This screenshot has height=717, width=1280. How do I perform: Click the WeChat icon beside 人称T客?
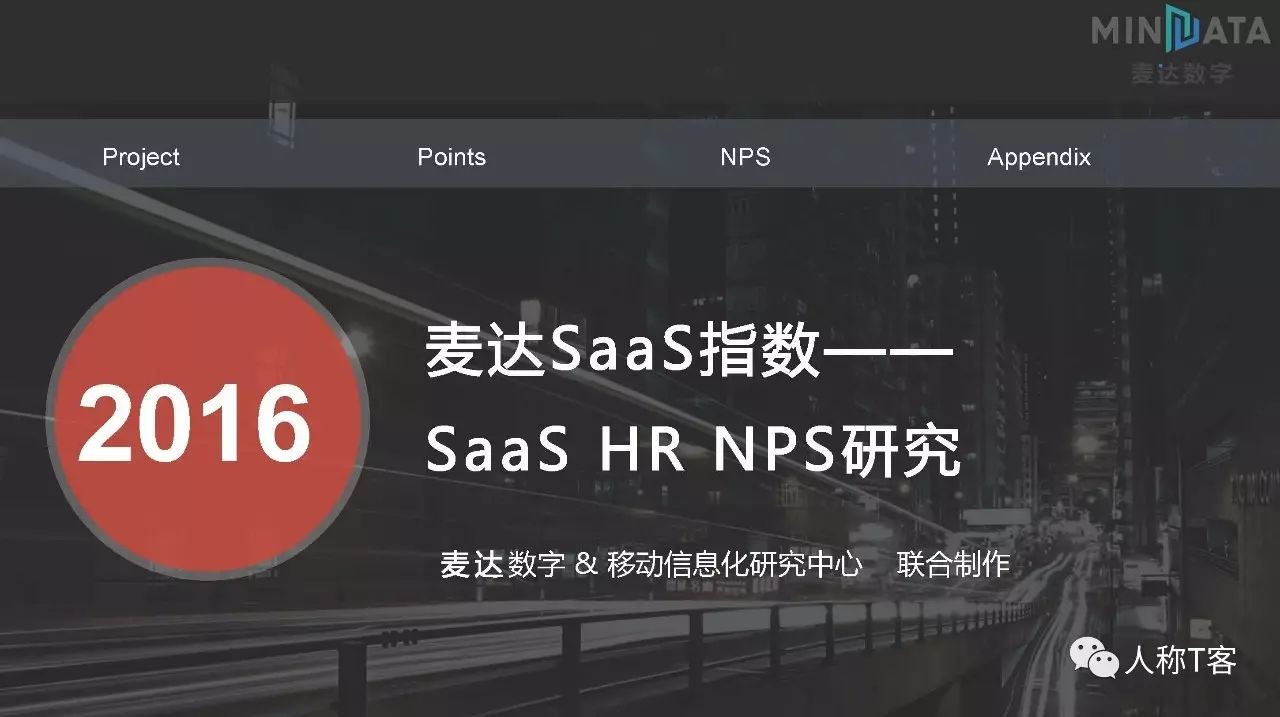pyautogui.click(x=1094, y=660)
